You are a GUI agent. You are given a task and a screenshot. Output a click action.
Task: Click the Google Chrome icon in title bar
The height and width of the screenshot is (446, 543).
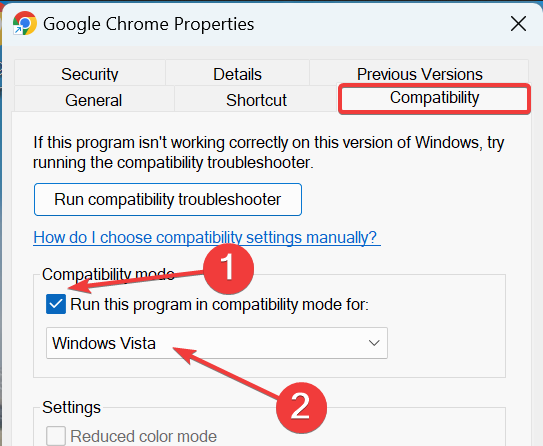[x=25, y=23]
